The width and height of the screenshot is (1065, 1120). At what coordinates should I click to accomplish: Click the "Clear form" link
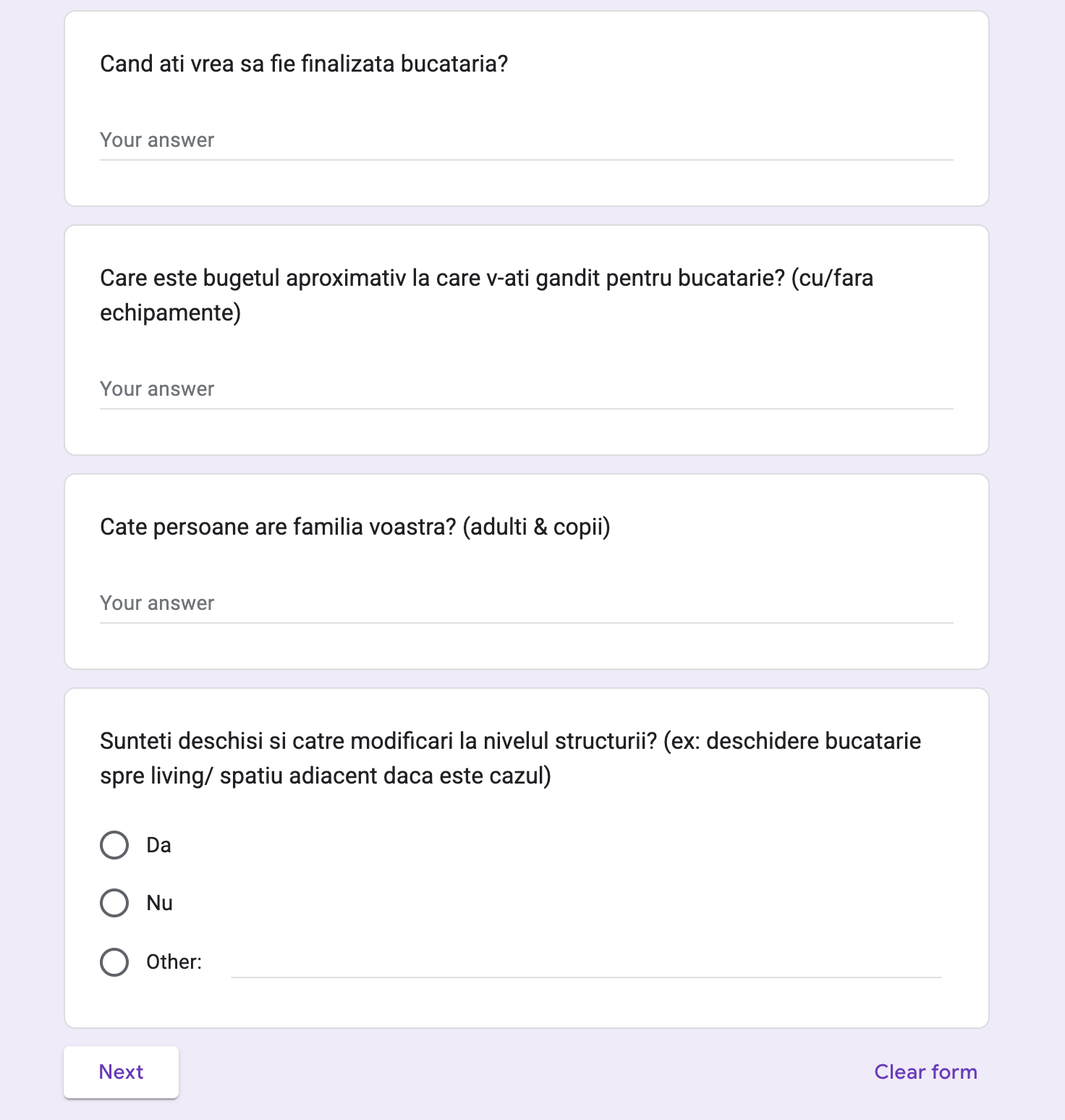pos(925,1072)
